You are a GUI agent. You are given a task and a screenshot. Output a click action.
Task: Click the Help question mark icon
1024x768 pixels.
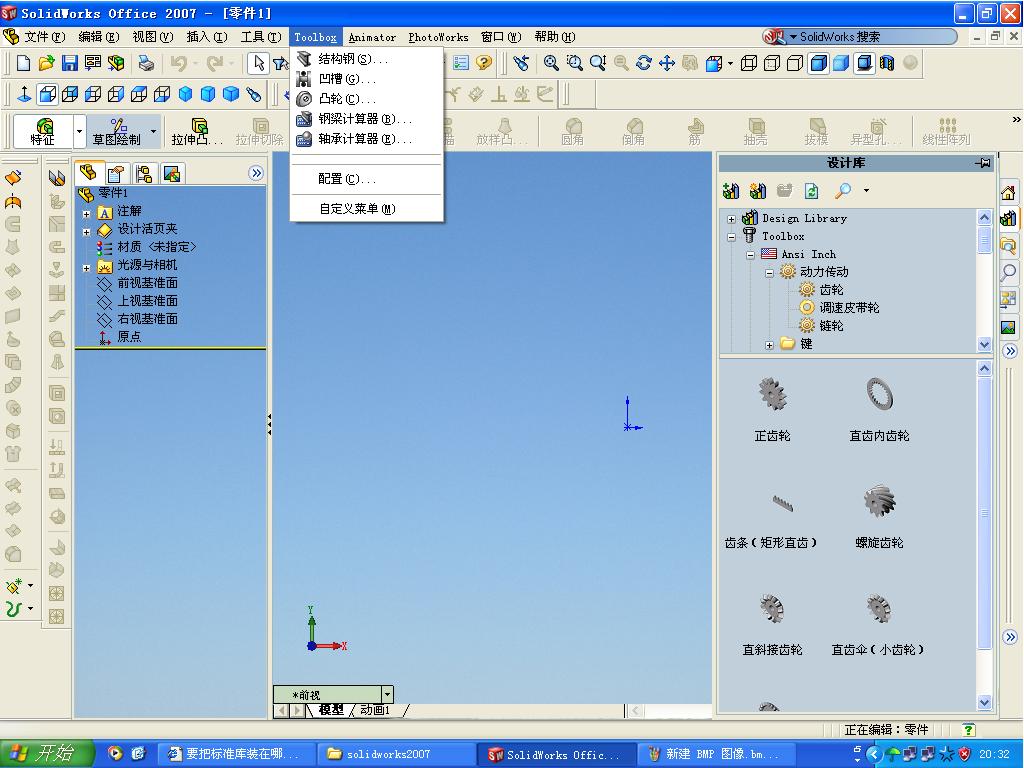click(x=484, y=63)
